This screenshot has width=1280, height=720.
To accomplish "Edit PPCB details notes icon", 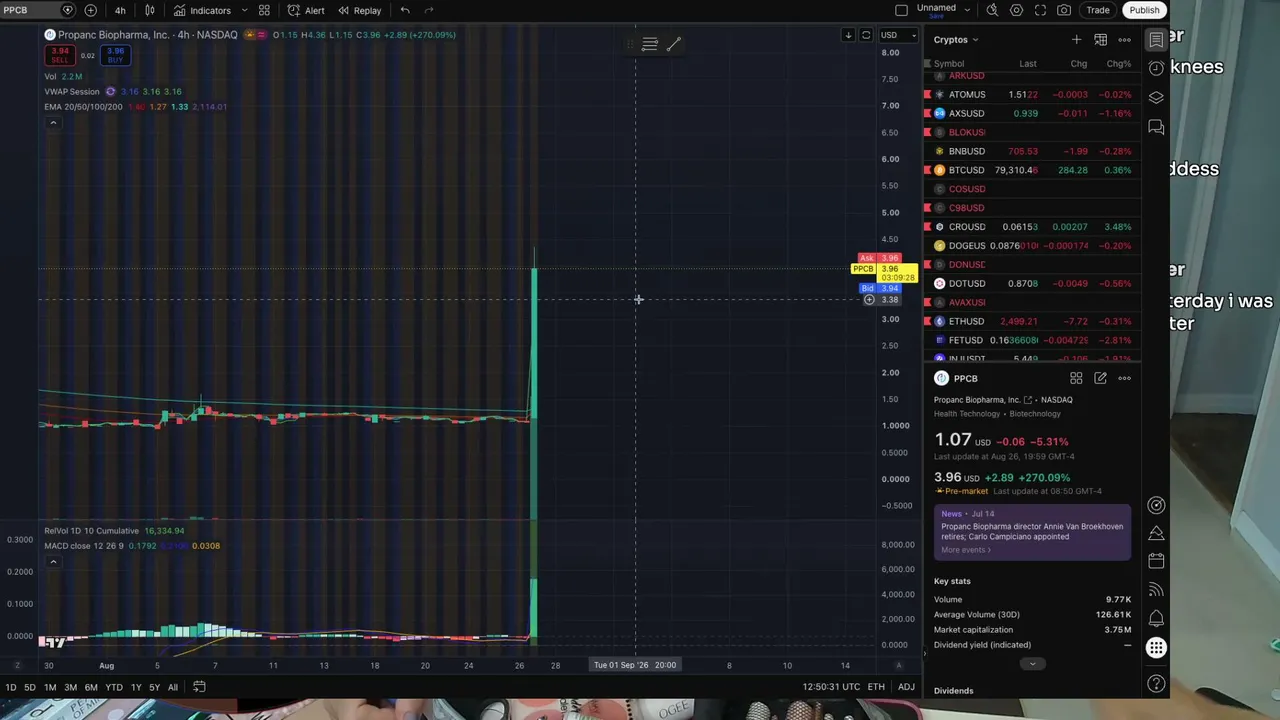I will pyautogui.click(x=1100, y=378).
